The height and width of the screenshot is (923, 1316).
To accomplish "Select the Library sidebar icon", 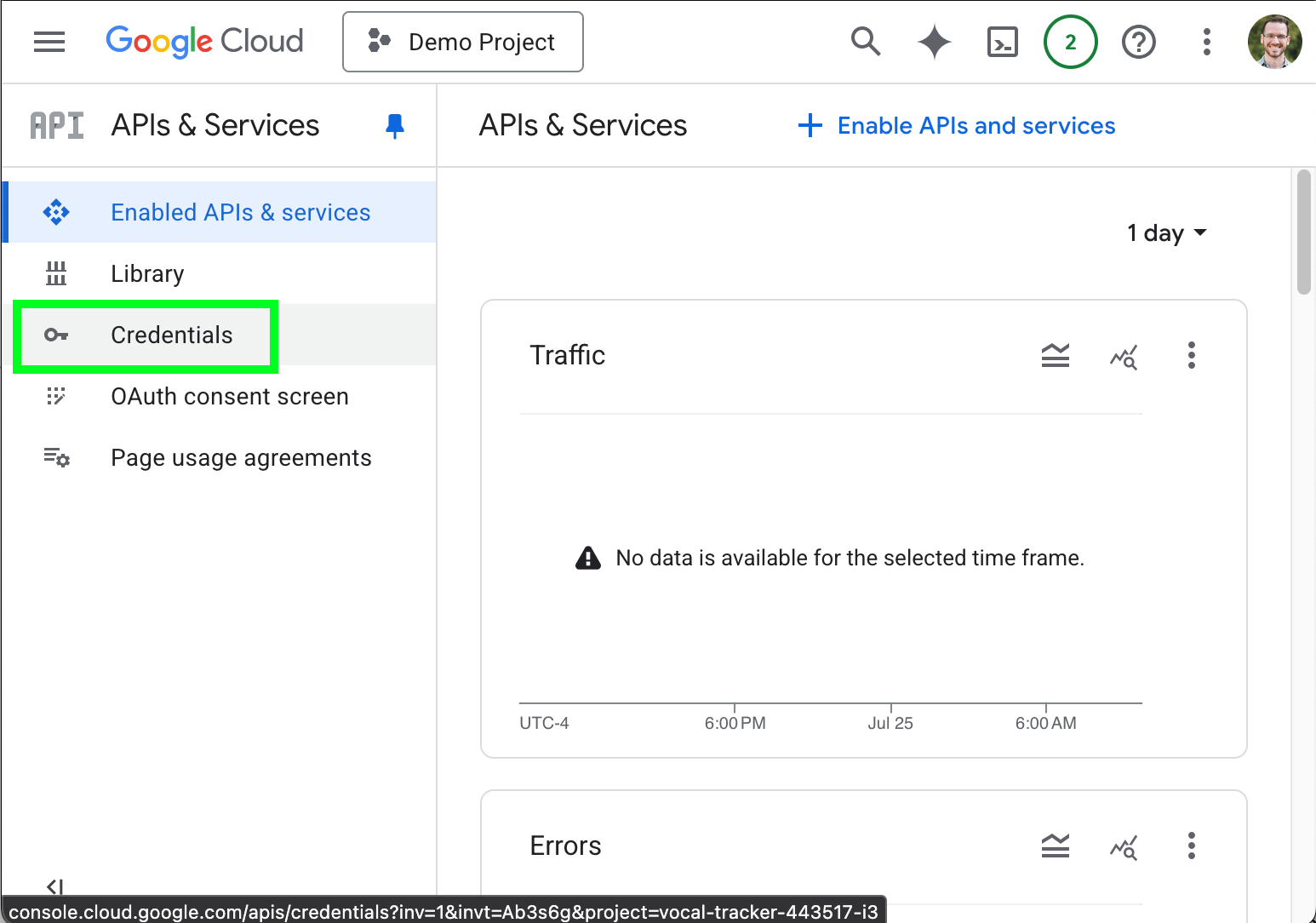I will (x=56, y=273).
